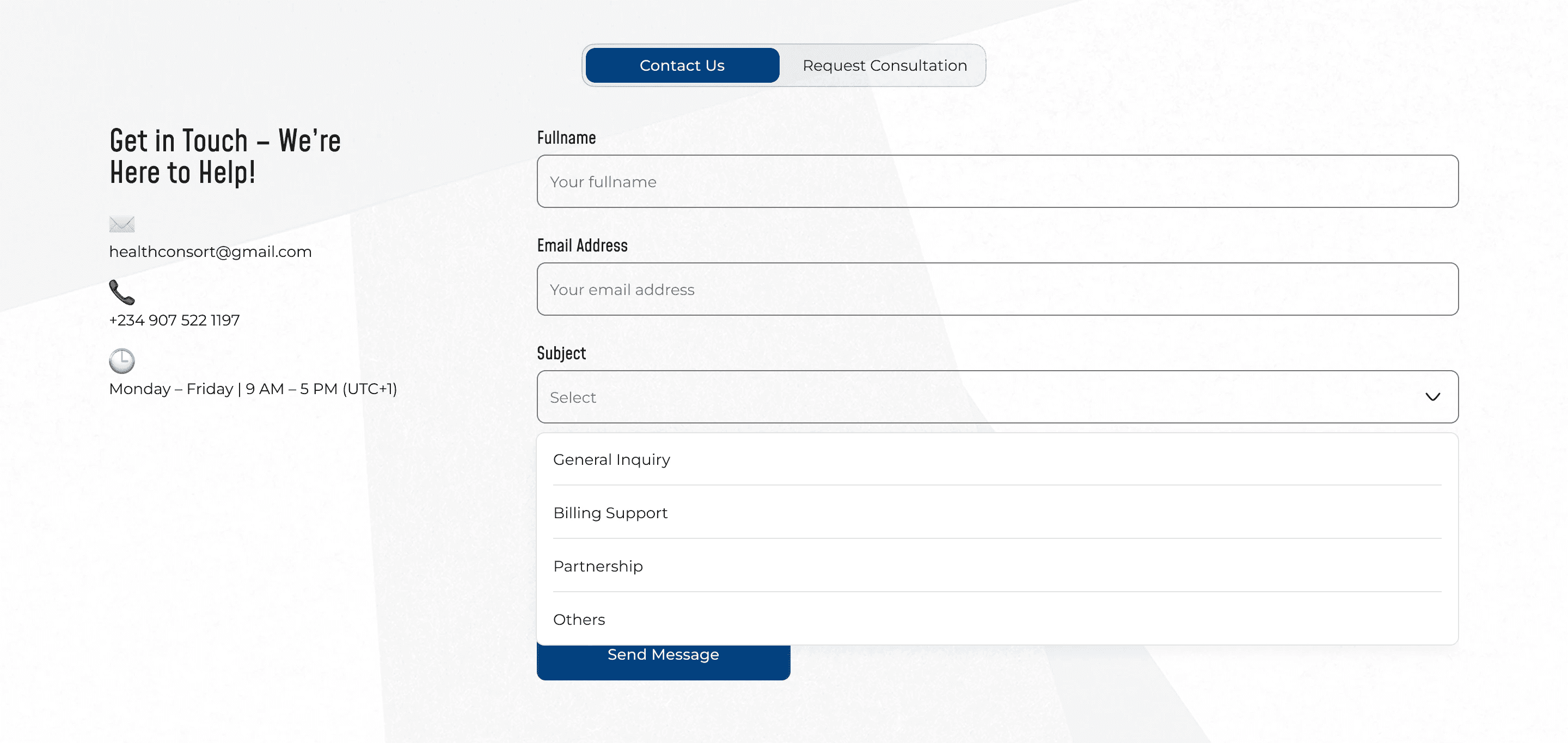This screenshot has height=743, width=1568.
Task: Switch to Request Consultation tab
Action: pos(884,66)
